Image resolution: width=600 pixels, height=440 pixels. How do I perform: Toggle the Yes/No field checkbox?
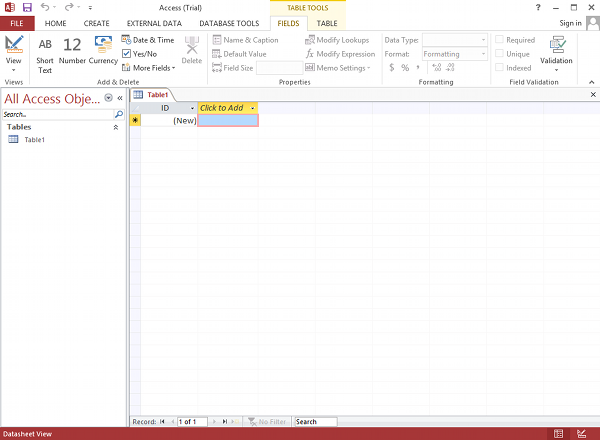pos(126,54)
